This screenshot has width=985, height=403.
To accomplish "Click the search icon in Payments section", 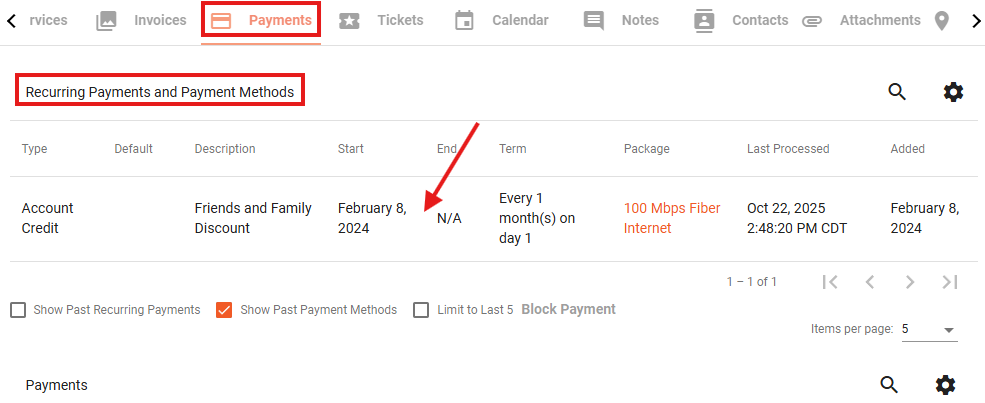I will [x=889, y=385].
